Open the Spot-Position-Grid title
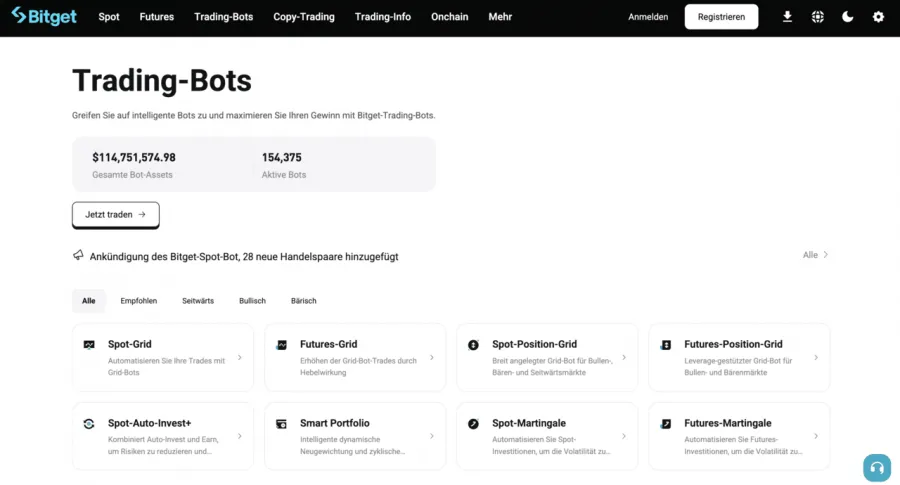900x485 pixels. pyautogui.click(x=534, y=344)
